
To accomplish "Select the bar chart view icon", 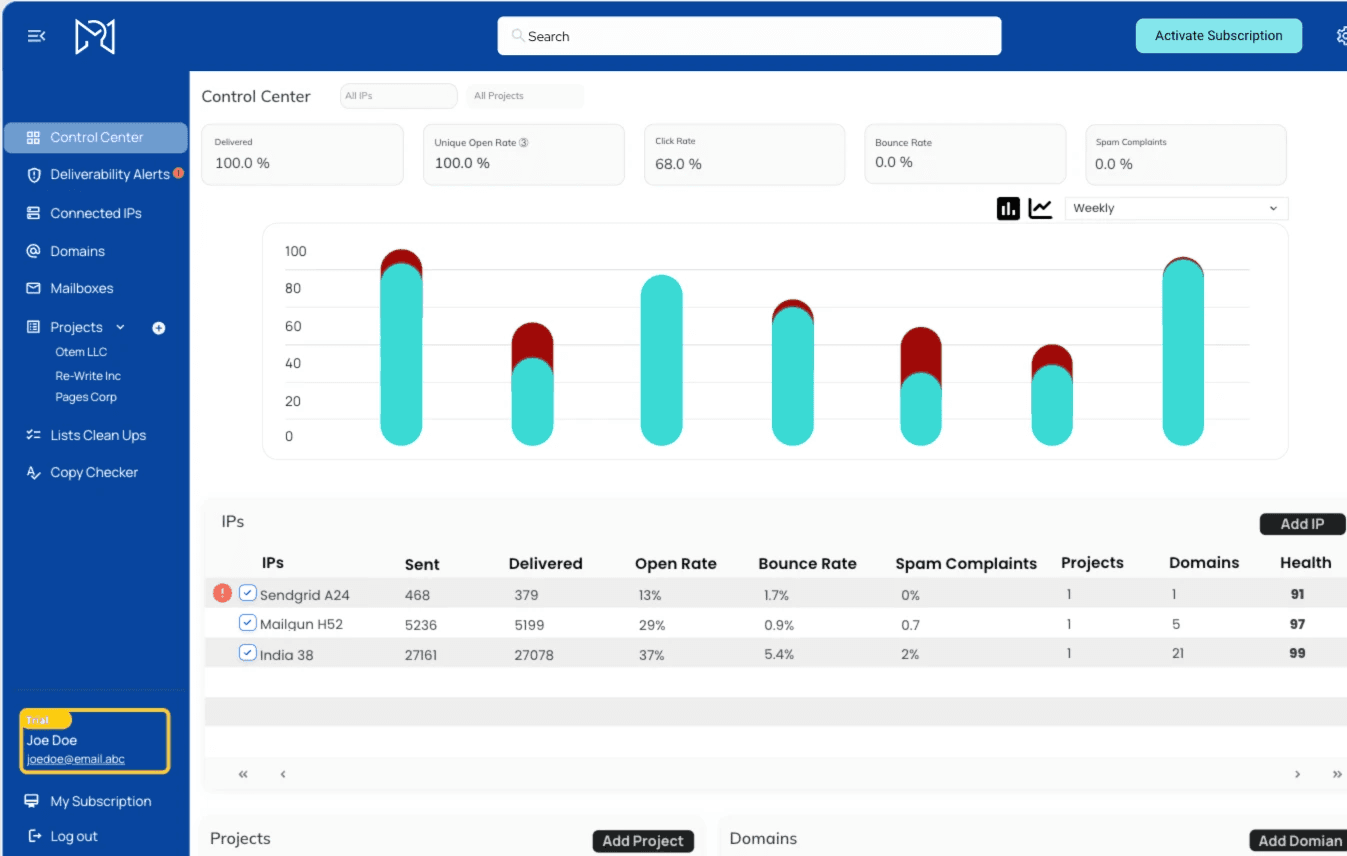I will (1007, 207).
